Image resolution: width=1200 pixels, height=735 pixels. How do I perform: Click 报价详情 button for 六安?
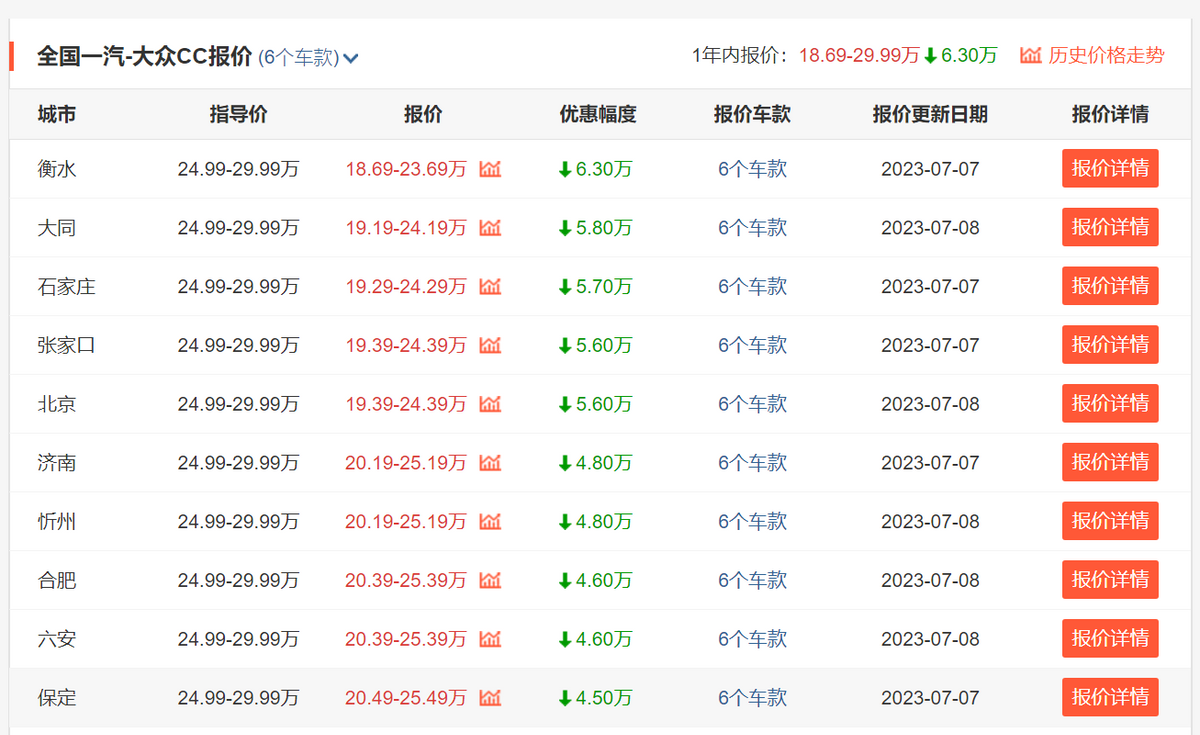click(x=1110, y=638)
